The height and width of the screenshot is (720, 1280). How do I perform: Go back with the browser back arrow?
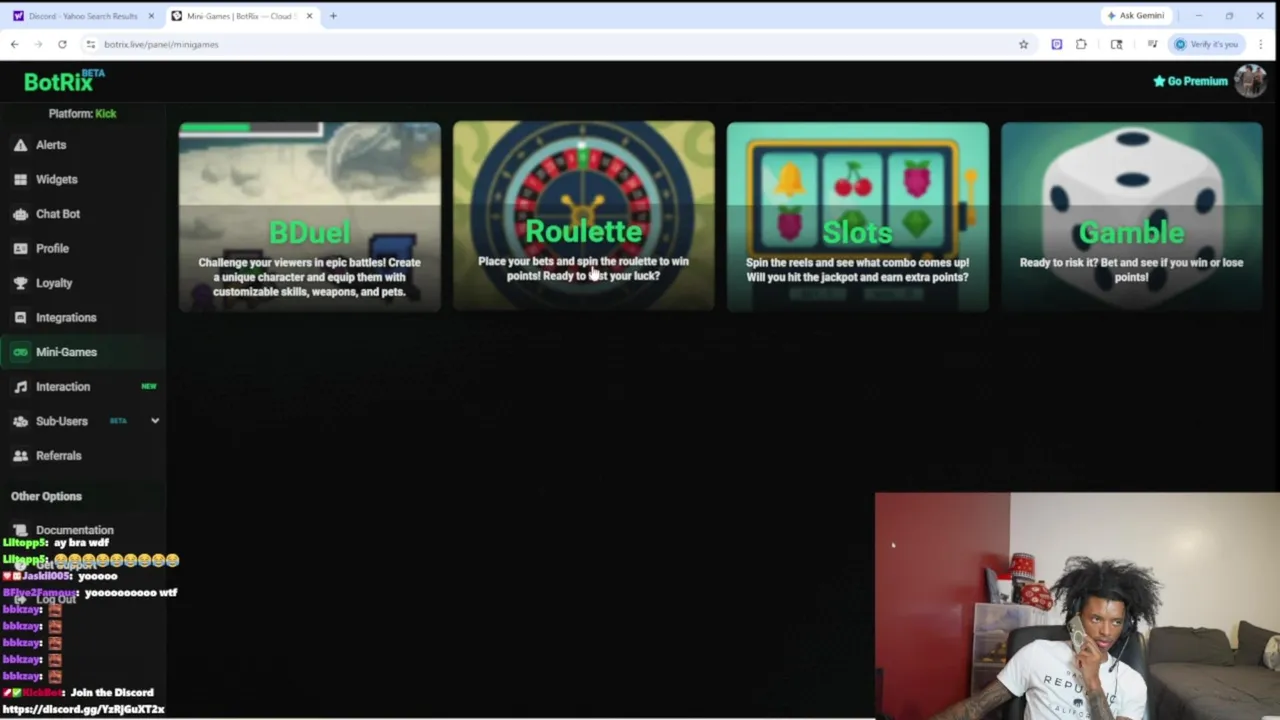click(14, 44)
